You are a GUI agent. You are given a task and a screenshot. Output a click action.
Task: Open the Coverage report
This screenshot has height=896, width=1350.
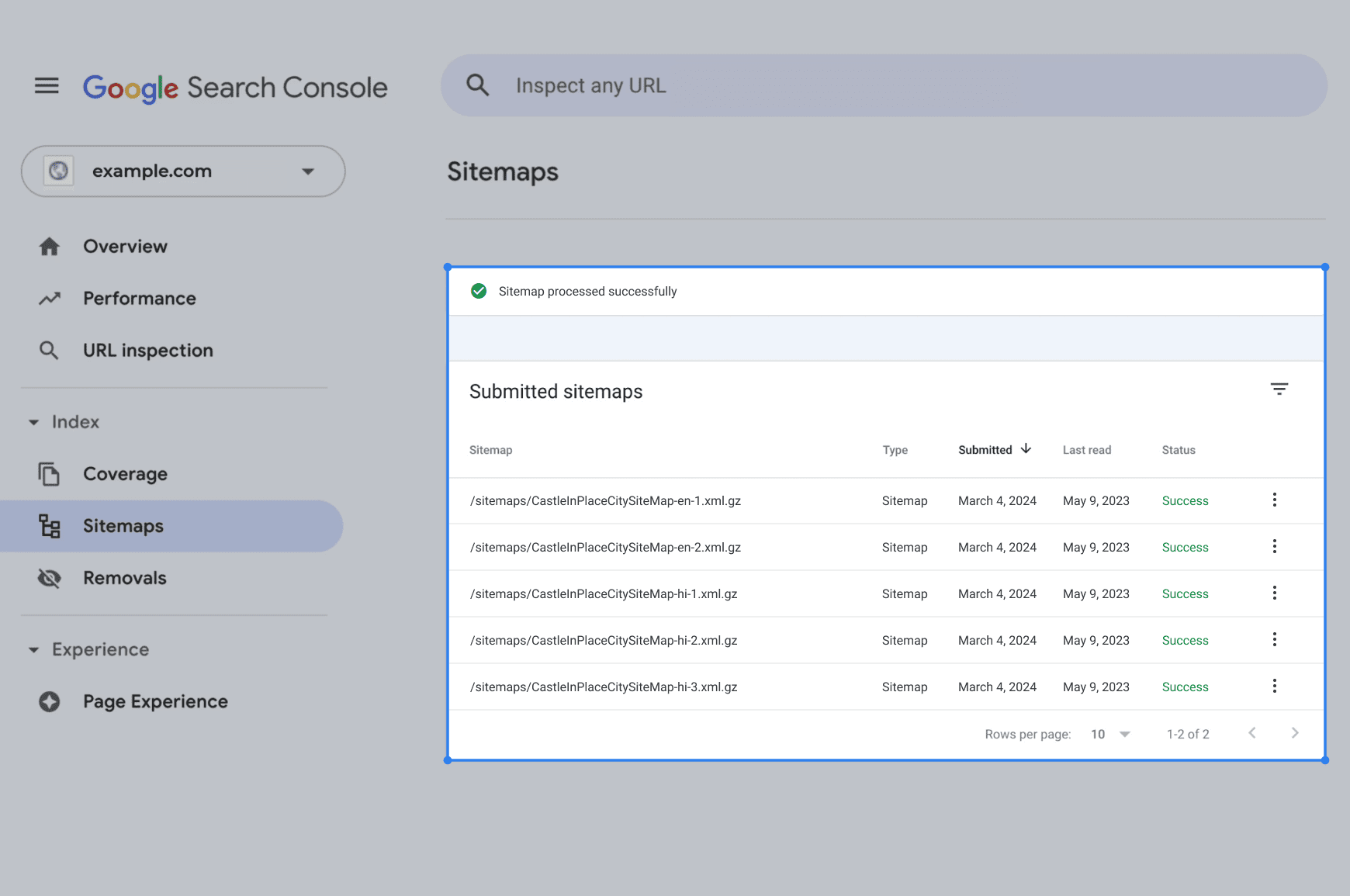pyautogui.click(x=125, y=474)
